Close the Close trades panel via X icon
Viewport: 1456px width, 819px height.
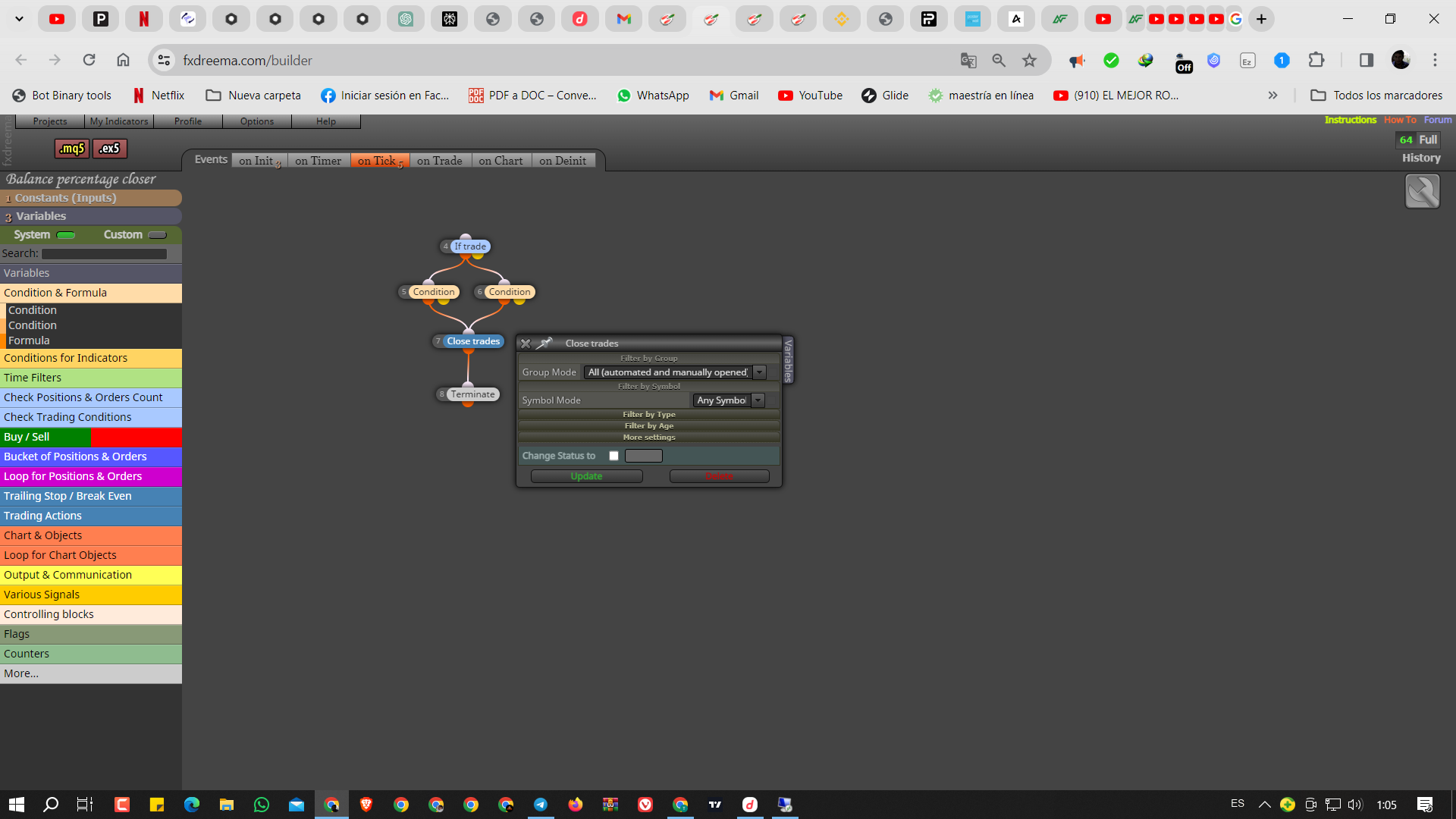(526, 344)
